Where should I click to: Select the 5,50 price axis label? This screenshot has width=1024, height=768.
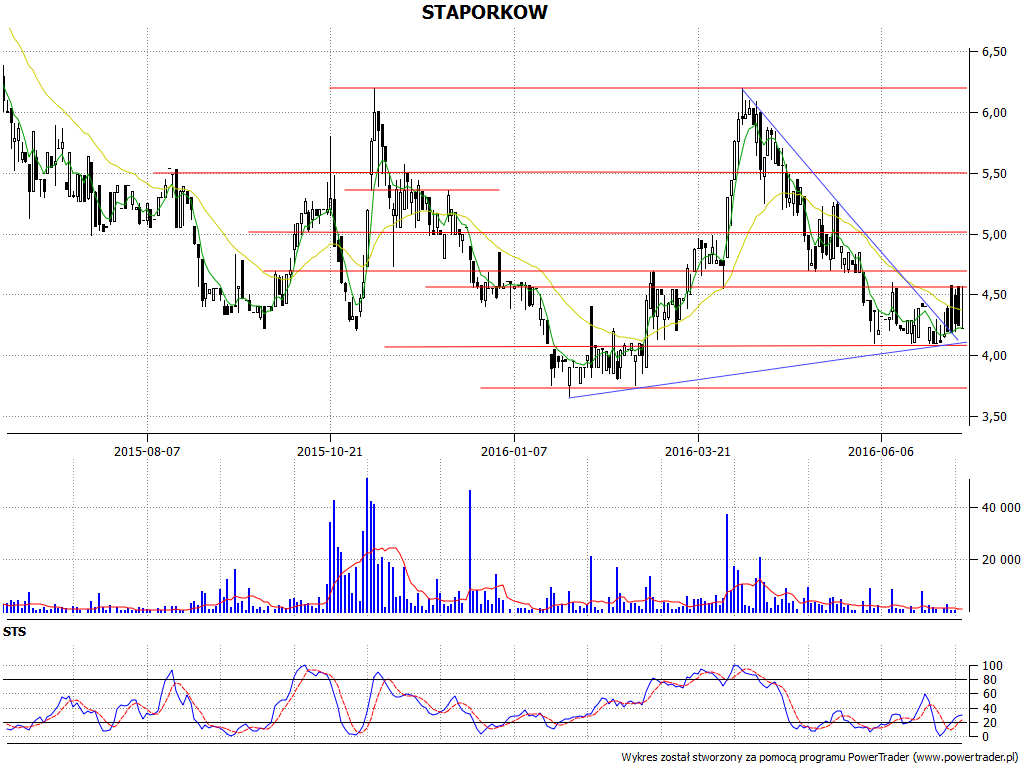click(x=995, y=174)
